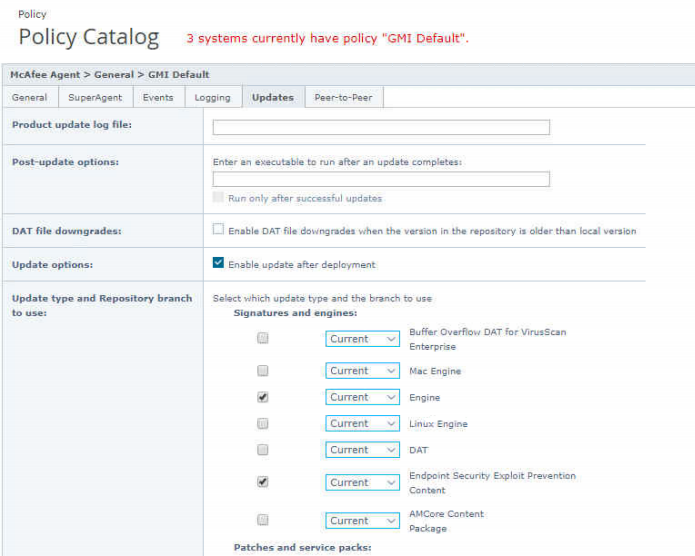Uncheck Endpoint Security Exploit Prevention Content
The height and width of the screenshot is (556, 695).
[x=263, y=482]
